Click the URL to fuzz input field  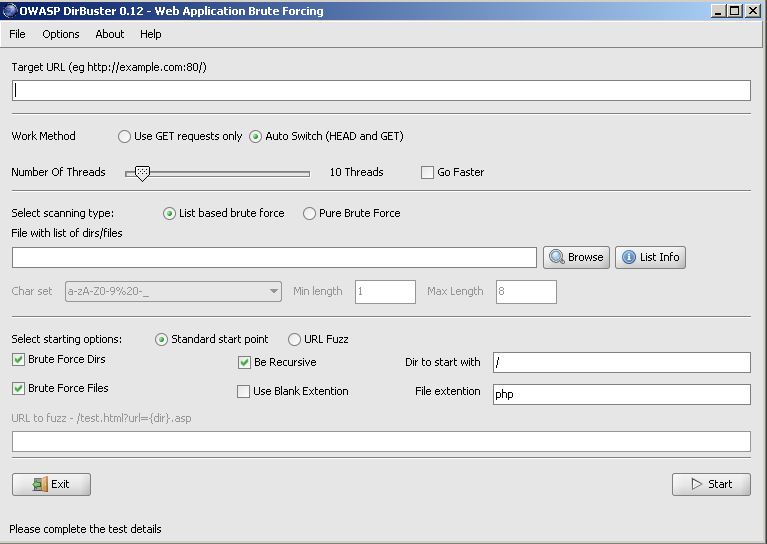click(381, 441)
